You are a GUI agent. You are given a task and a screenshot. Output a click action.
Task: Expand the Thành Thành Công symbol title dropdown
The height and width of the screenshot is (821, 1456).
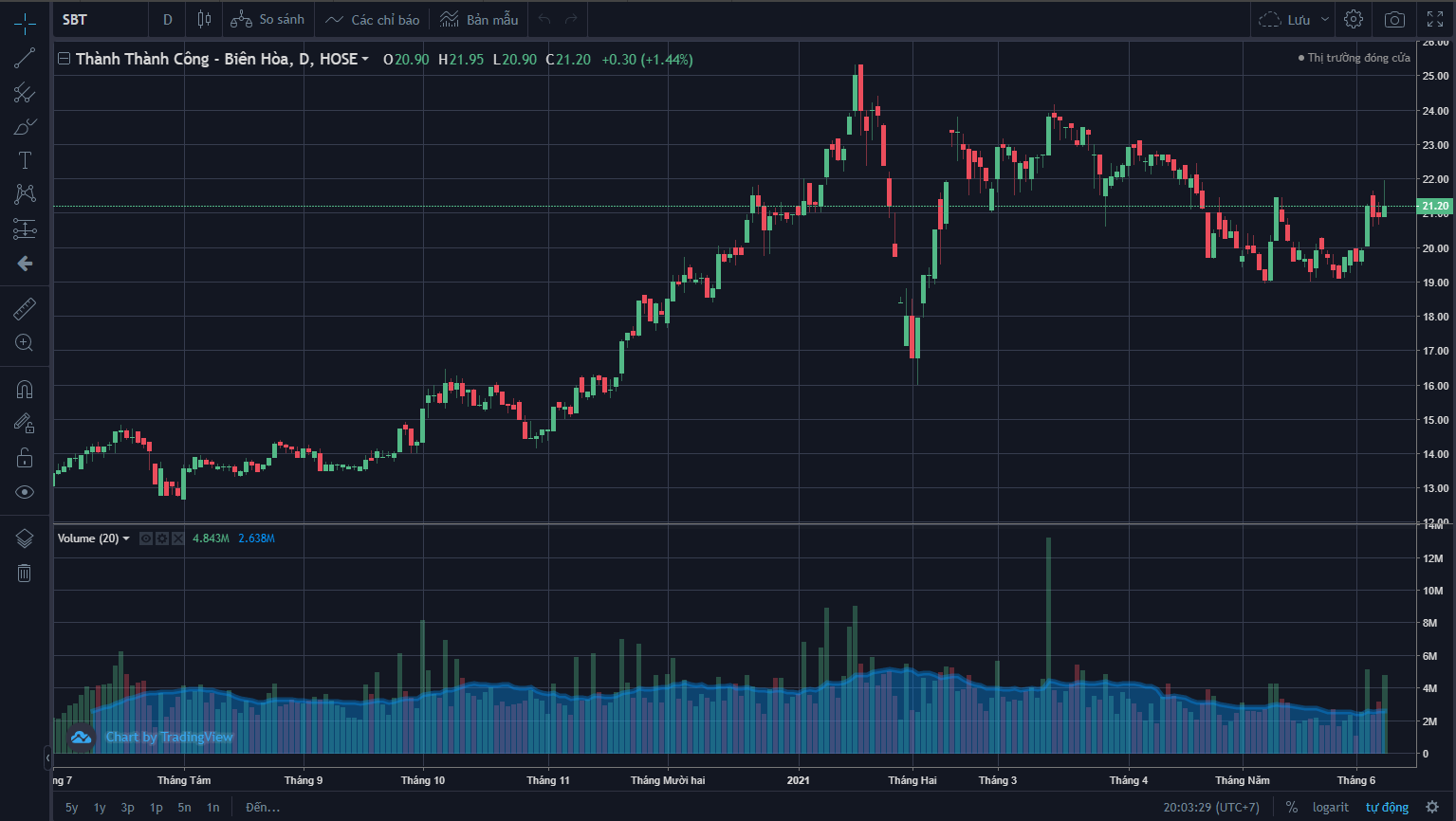pos(365,60)
